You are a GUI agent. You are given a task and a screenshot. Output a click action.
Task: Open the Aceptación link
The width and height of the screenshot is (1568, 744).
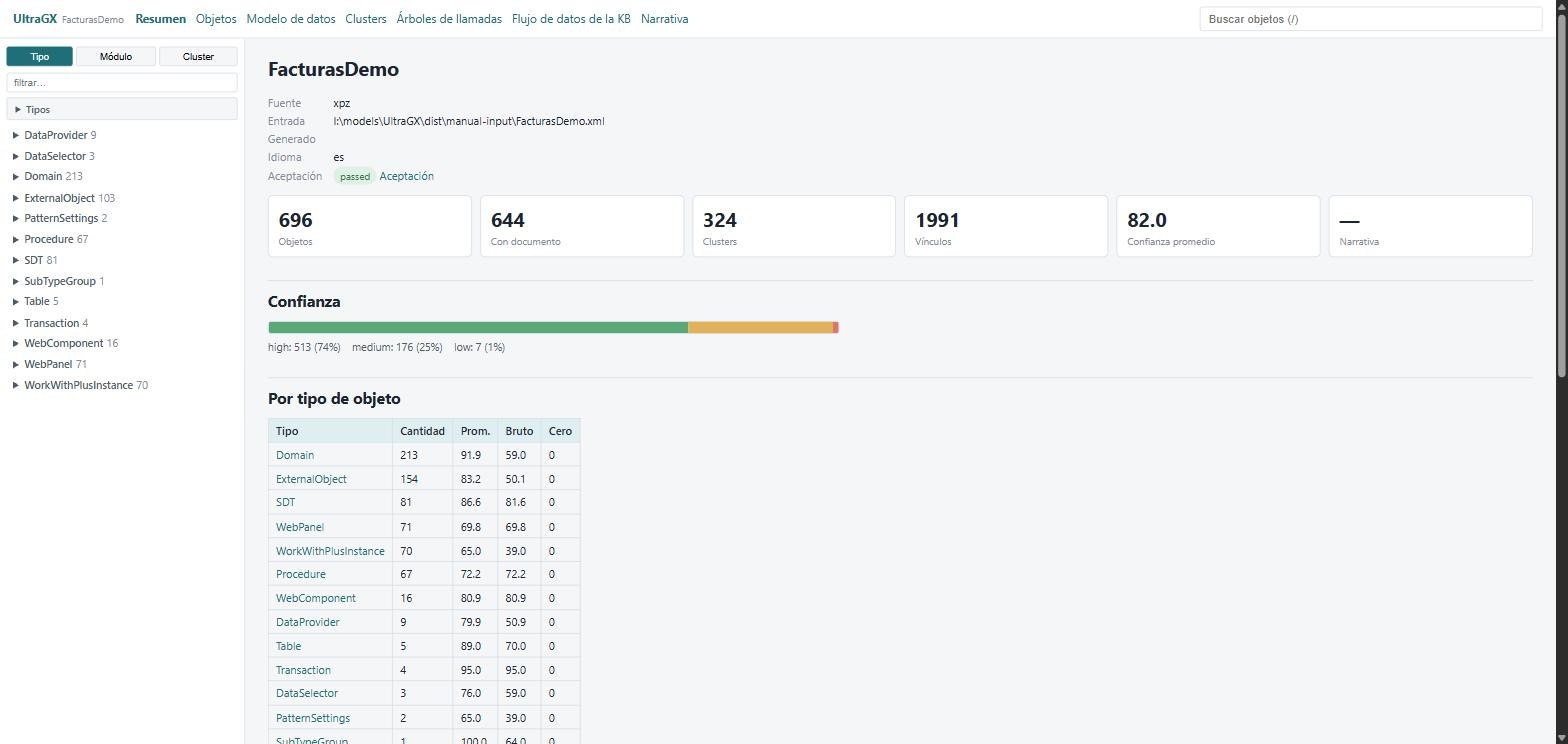click(x=406, y=176)
